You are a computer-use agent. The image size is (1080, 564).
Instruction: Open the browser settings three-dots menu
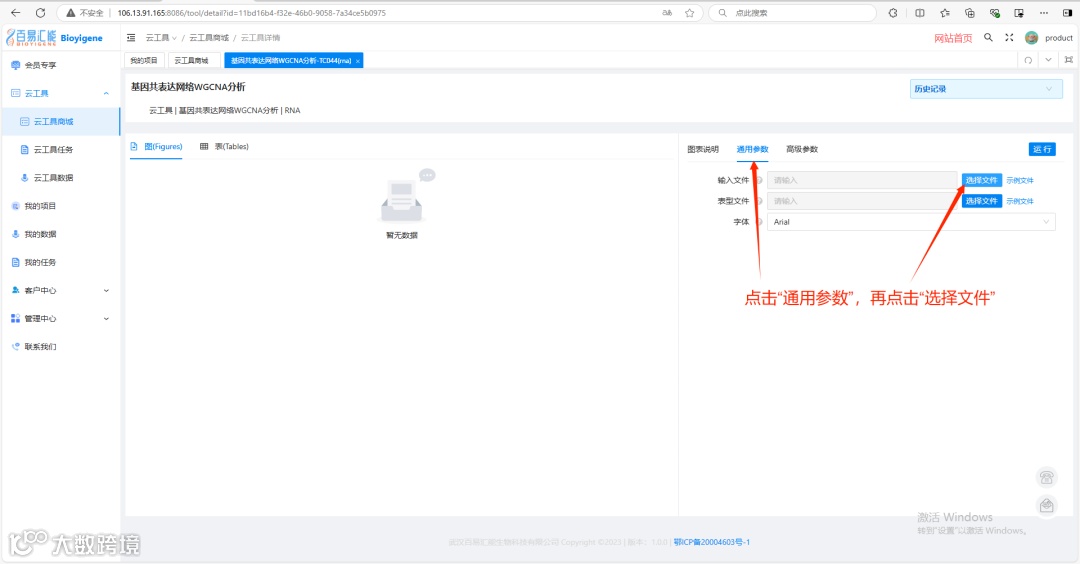[1043, 12]
